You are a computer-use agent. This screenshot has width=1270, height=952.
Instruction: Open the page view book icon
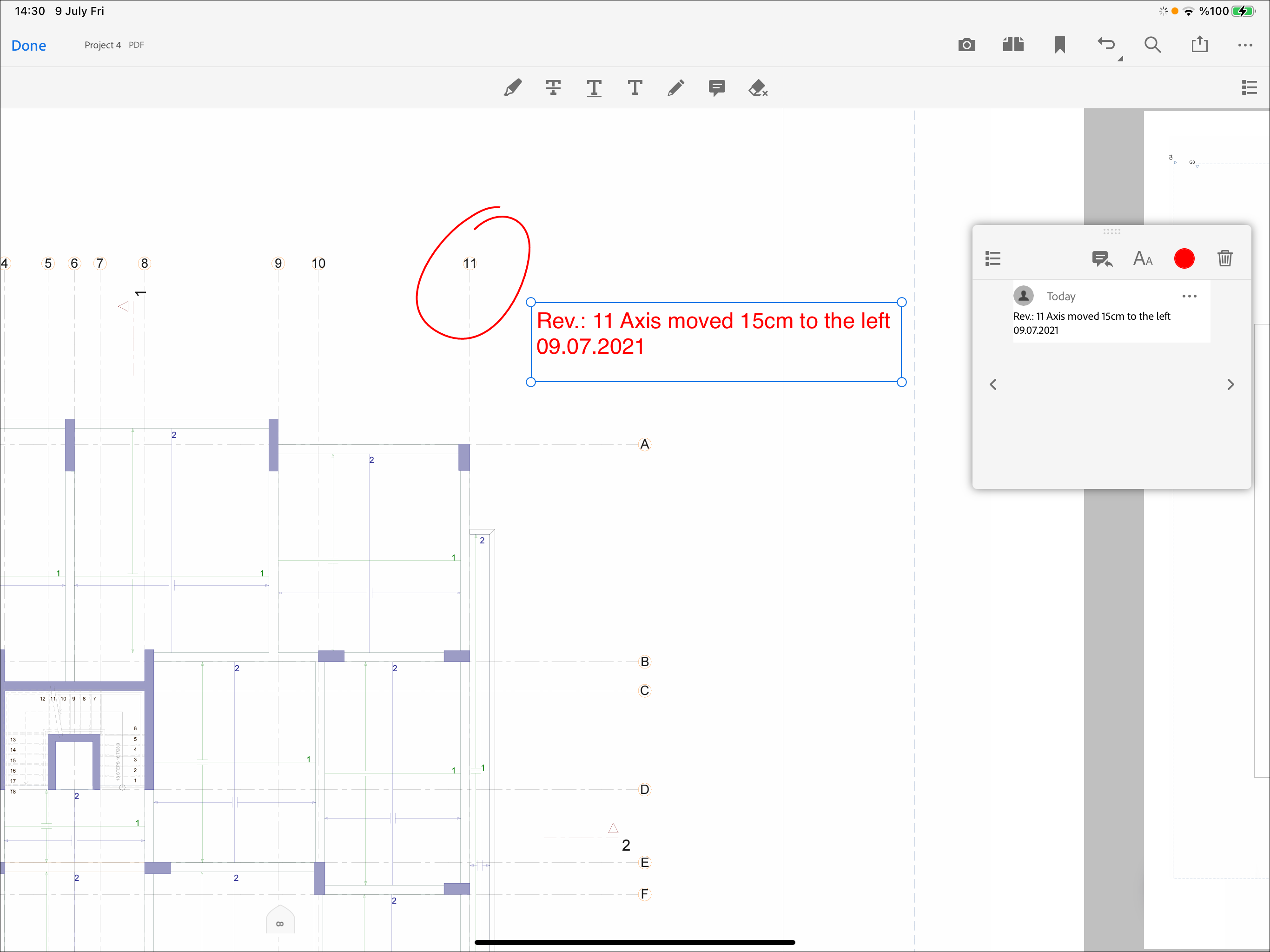tap(1013, 45)
